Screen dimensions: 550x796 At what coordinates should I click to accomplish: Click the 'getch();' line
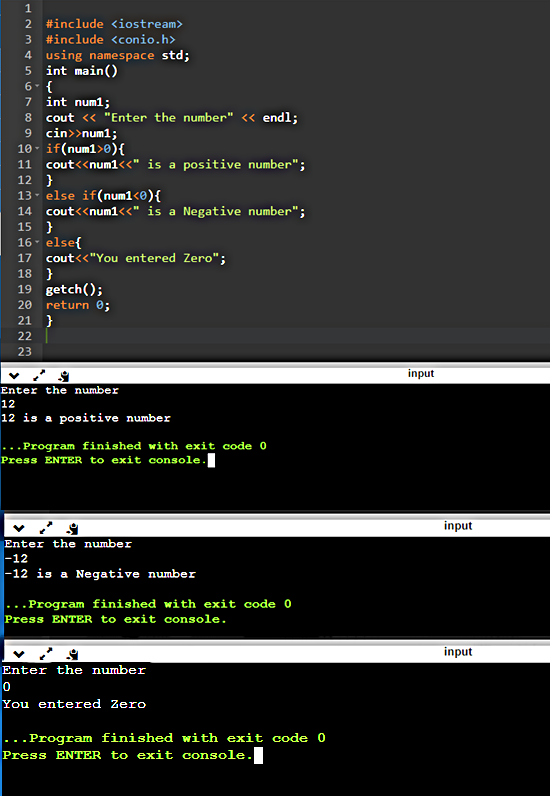74,289
